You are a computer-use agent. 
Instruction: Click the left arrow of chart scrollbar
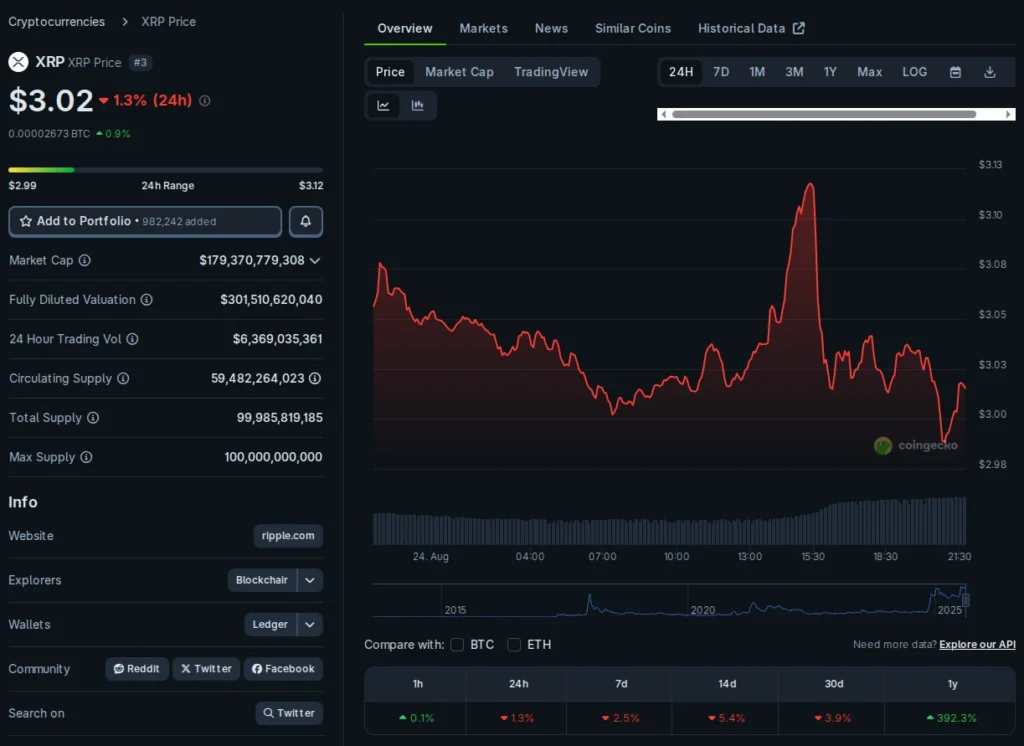click(x=664, y=114)
